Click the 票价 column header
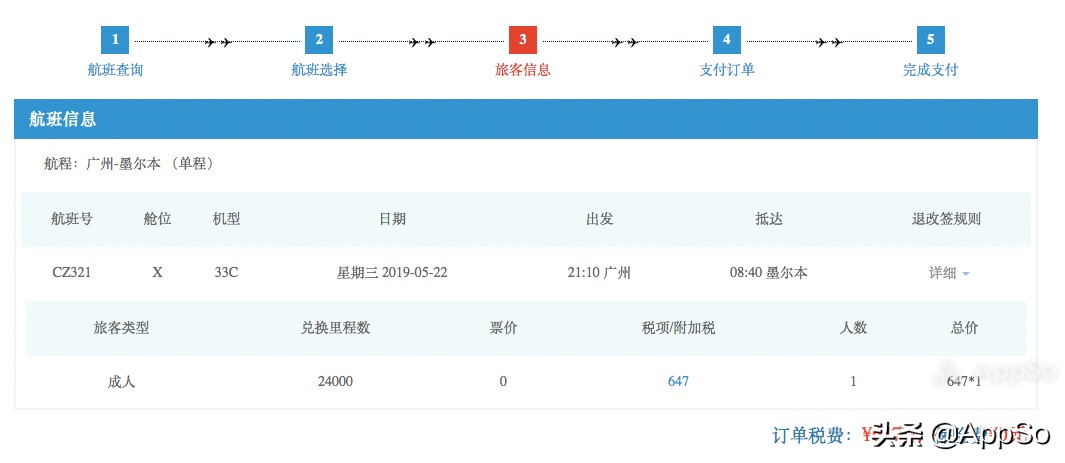 (503, 328)
